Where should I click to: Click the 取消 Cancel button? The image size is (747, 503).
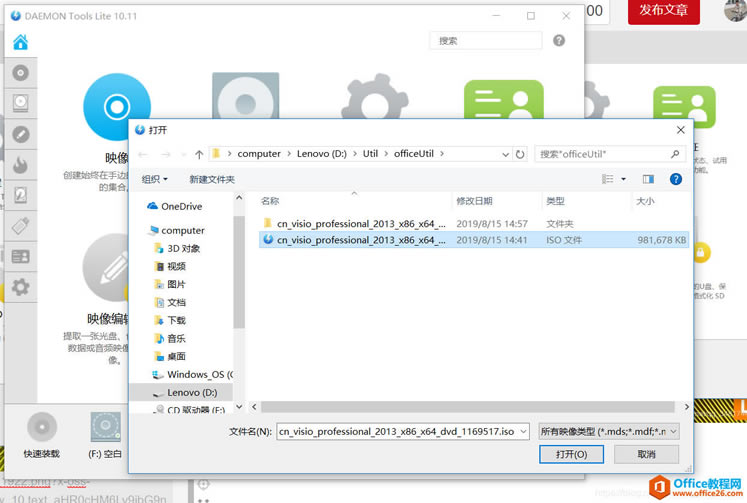point(646,454)
